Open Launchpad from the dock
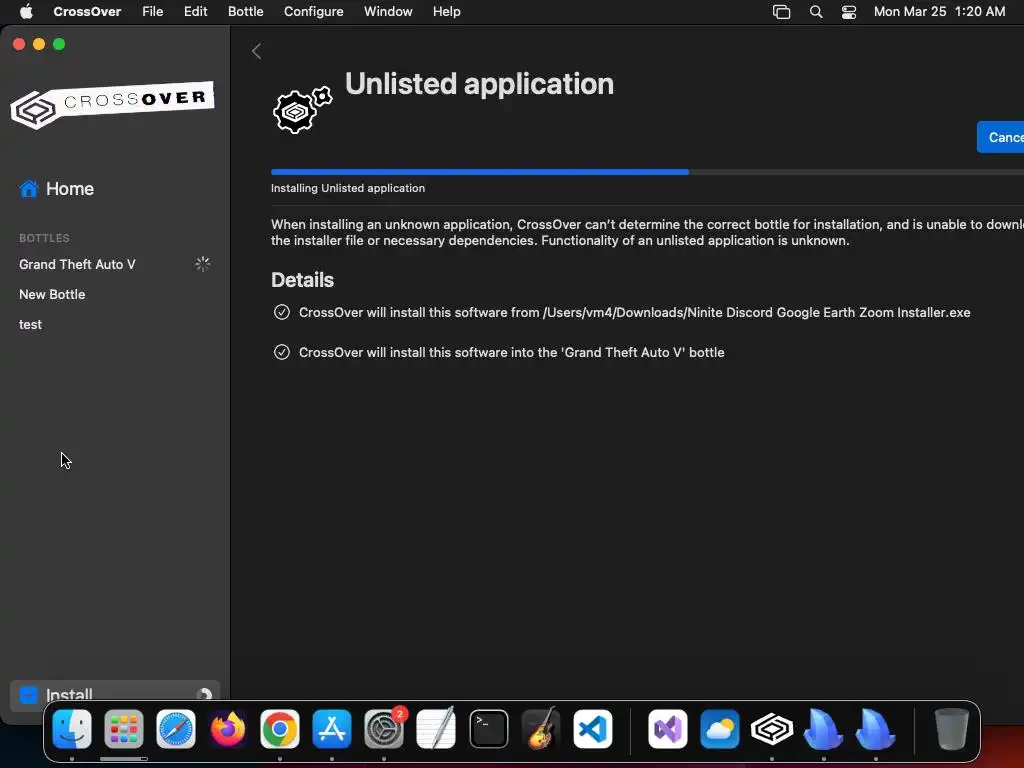1024x768 pixels. click(x=123, y=729)
